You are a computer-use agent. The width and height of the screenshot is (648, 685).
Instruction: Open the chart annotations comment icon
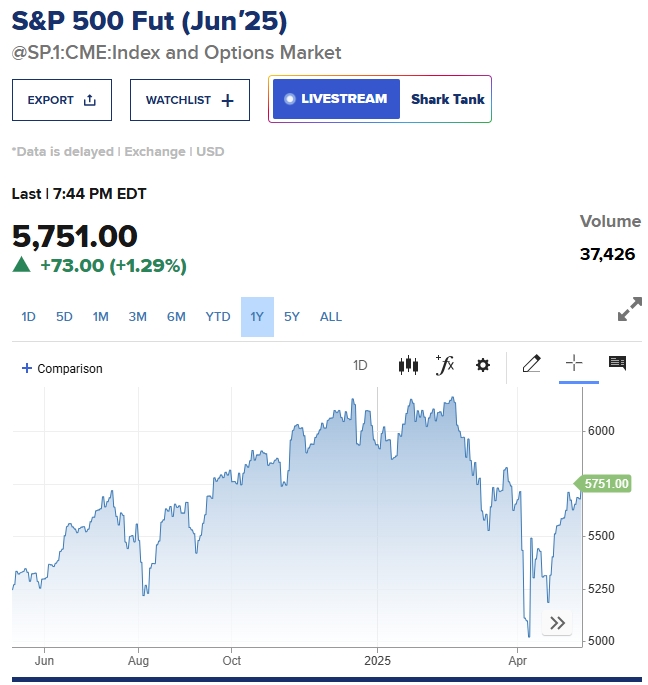click(617, 363)
